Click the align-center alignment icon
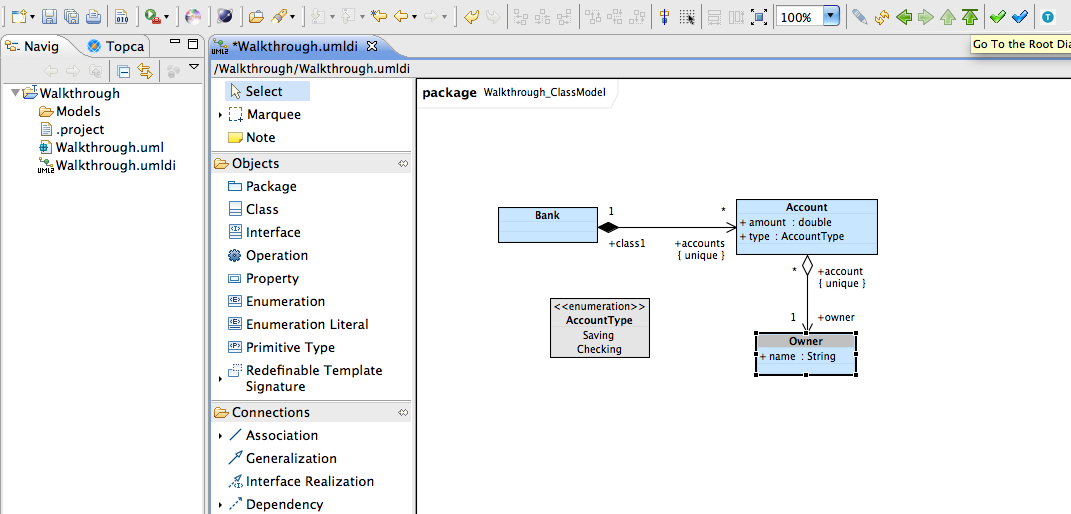This screenshot has width=1071, height=514. [664, 16]
